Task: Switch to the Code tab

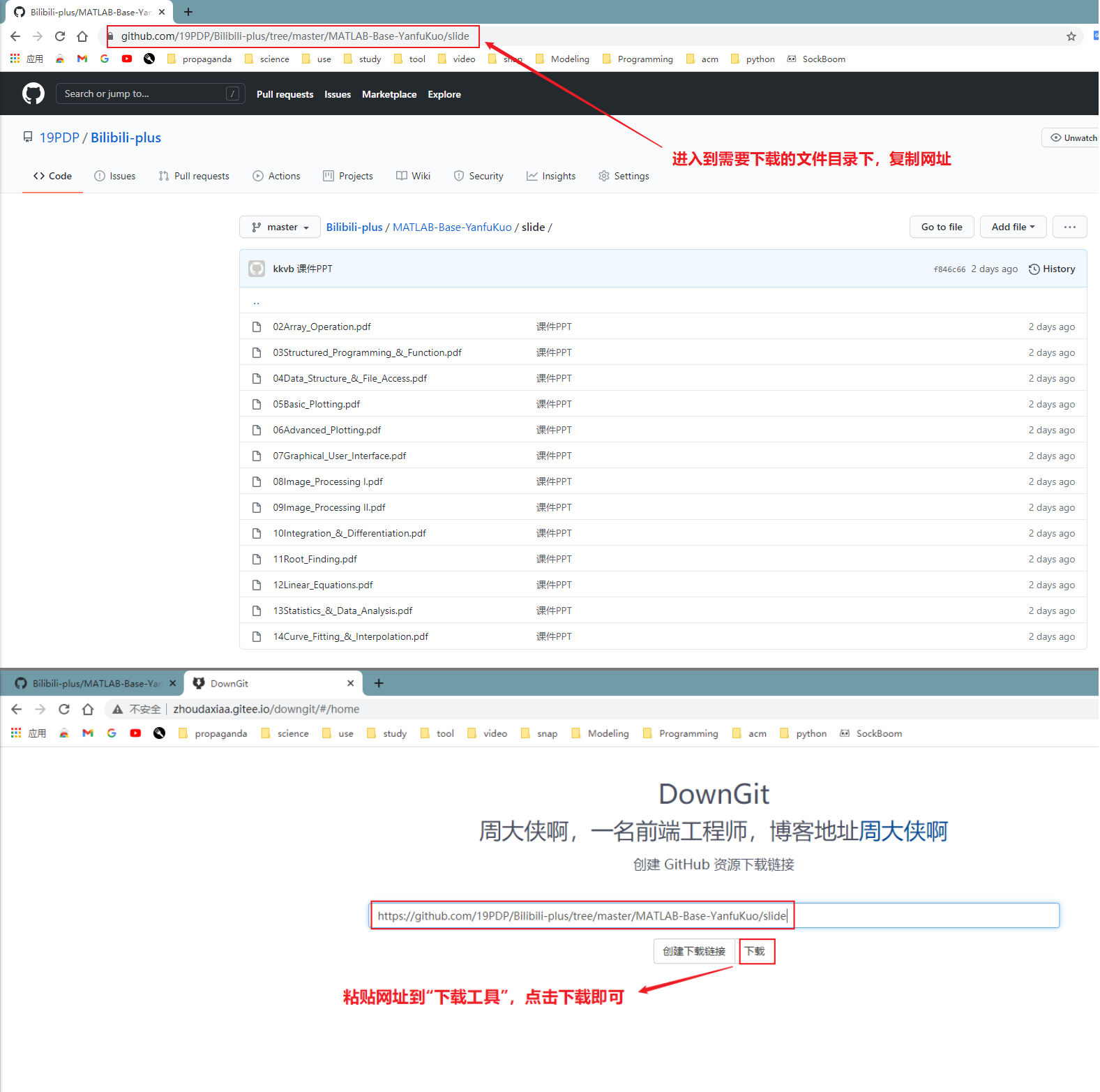Action: pos(52,176)
